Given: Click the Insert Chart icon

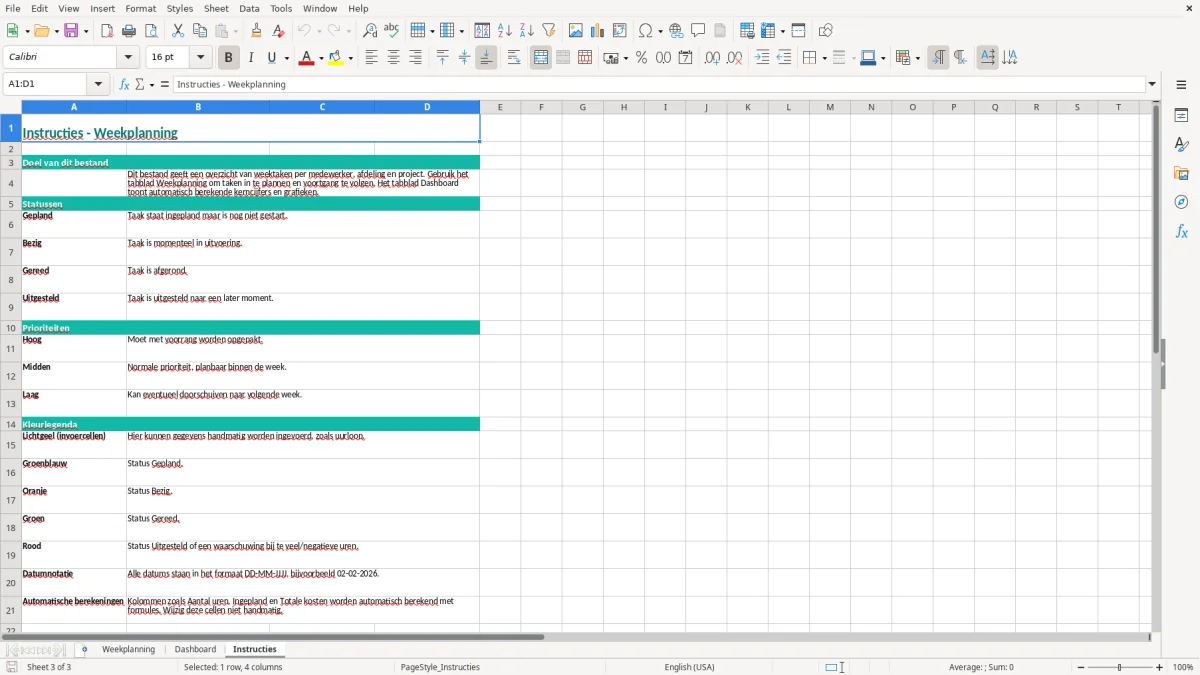Looking at the screenshot, I should click(598, 31).
